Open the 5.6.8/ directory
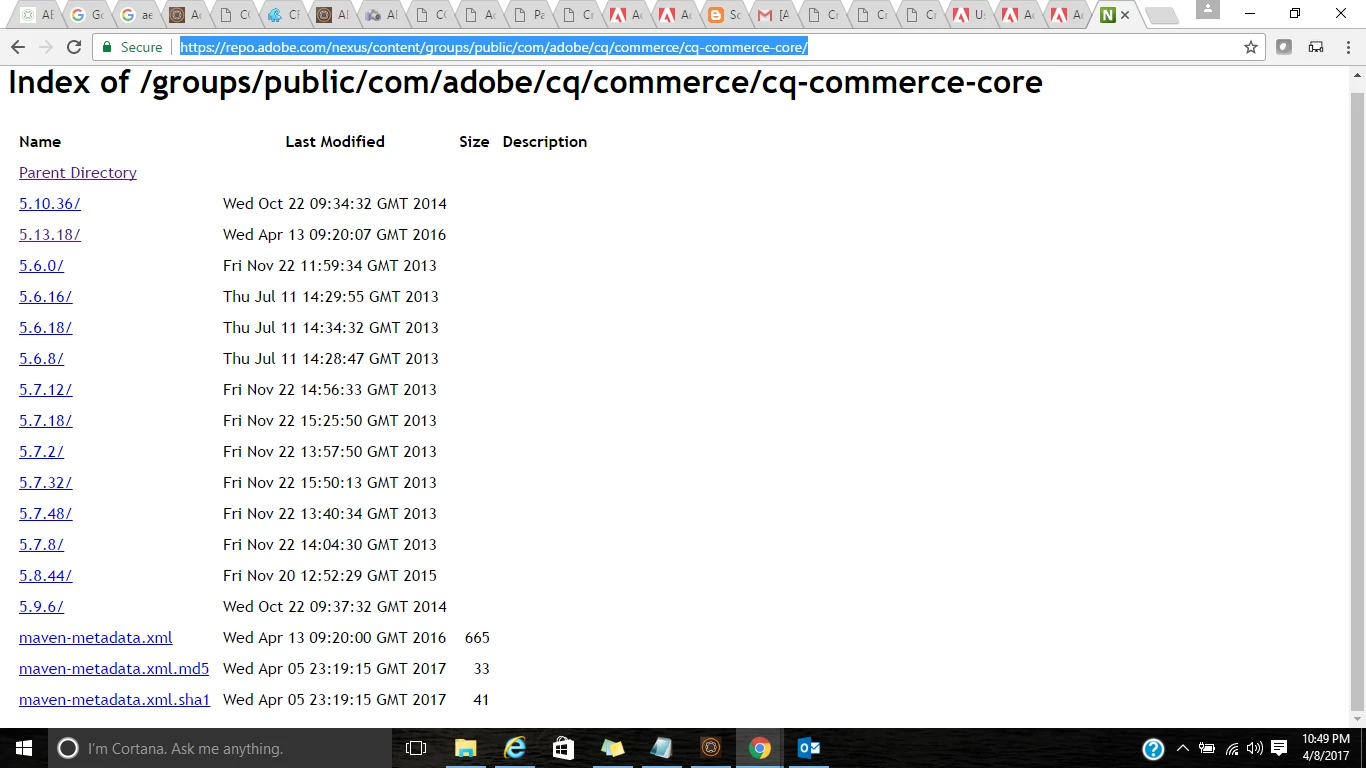The width and height of the screenshot is (1366, 768). click(x=41, y=359)
